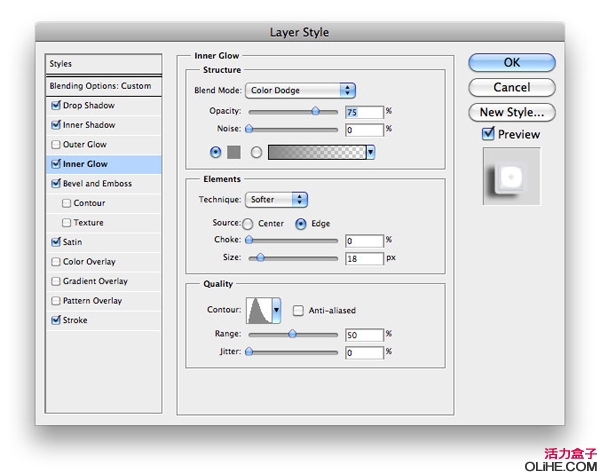Enable the Pattern Overlay checkbox
This screenshot has width=600, height=474.
pyautogui.click(x=56, y=301)
